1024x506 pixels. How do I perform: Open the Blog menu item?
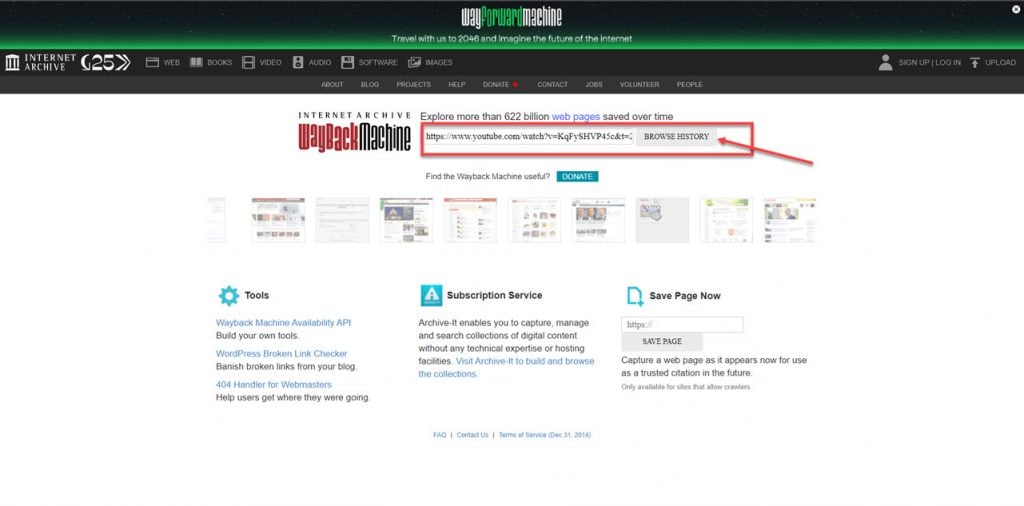[370, 85]
